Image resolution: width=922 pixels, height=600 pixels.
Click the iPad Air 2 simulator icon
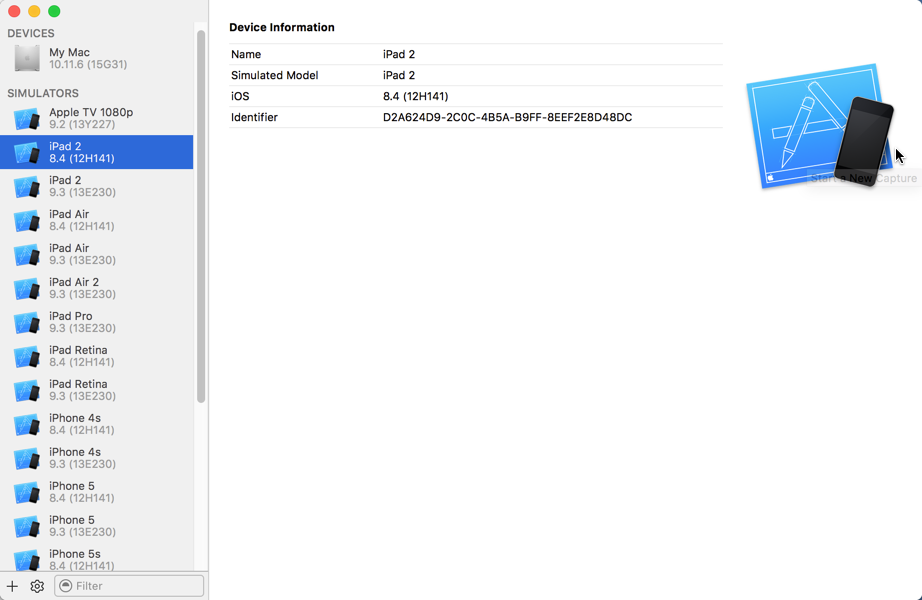[26, 288]
